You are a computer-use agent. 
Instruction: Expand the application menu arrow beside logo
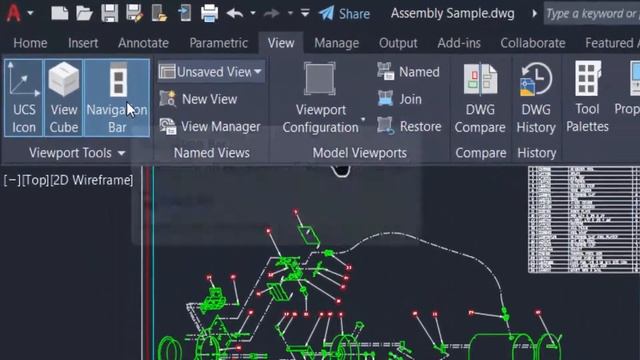coord(30,13)
